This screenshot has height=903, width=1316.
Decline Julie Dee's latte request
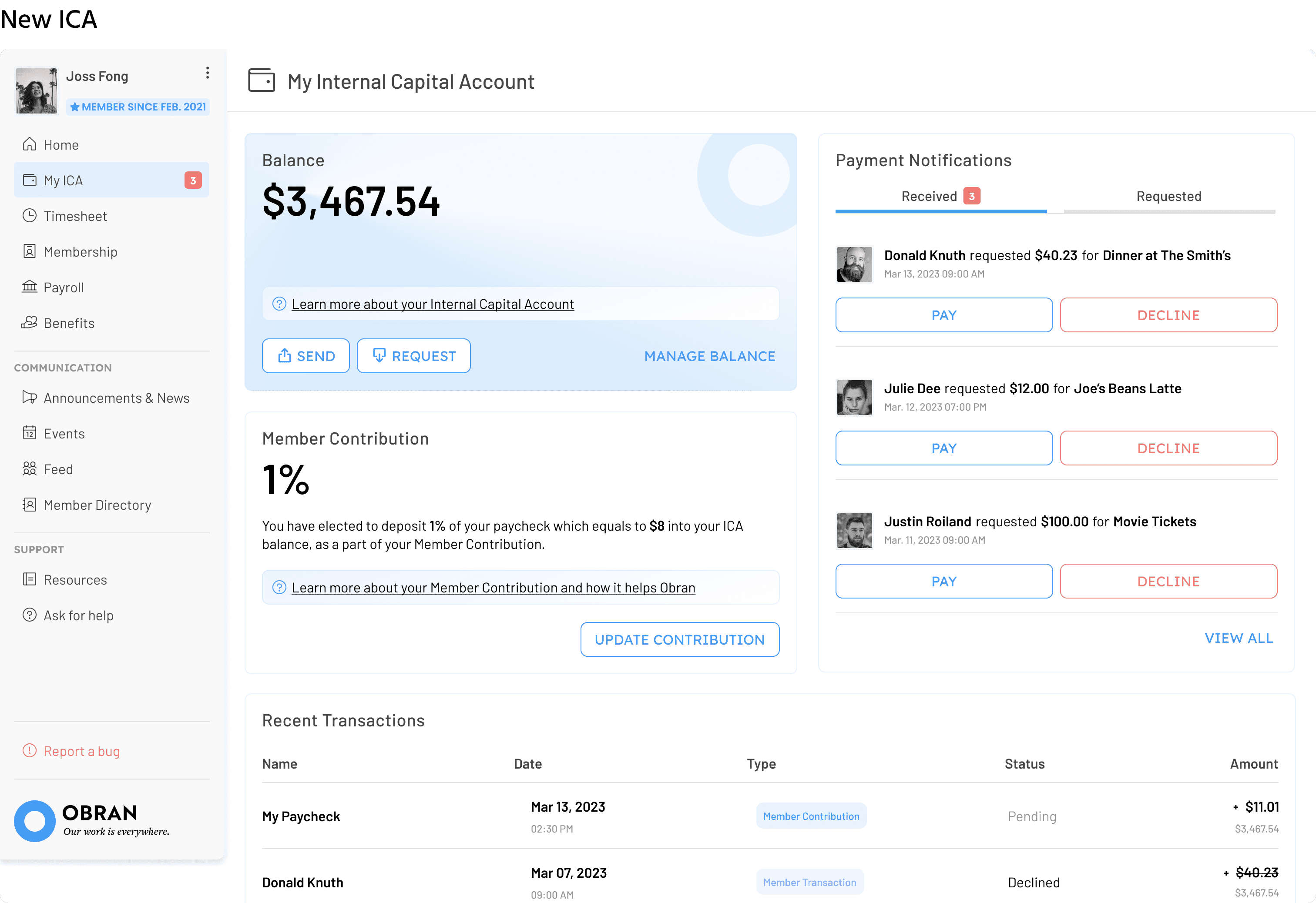tap(1168, 448)
